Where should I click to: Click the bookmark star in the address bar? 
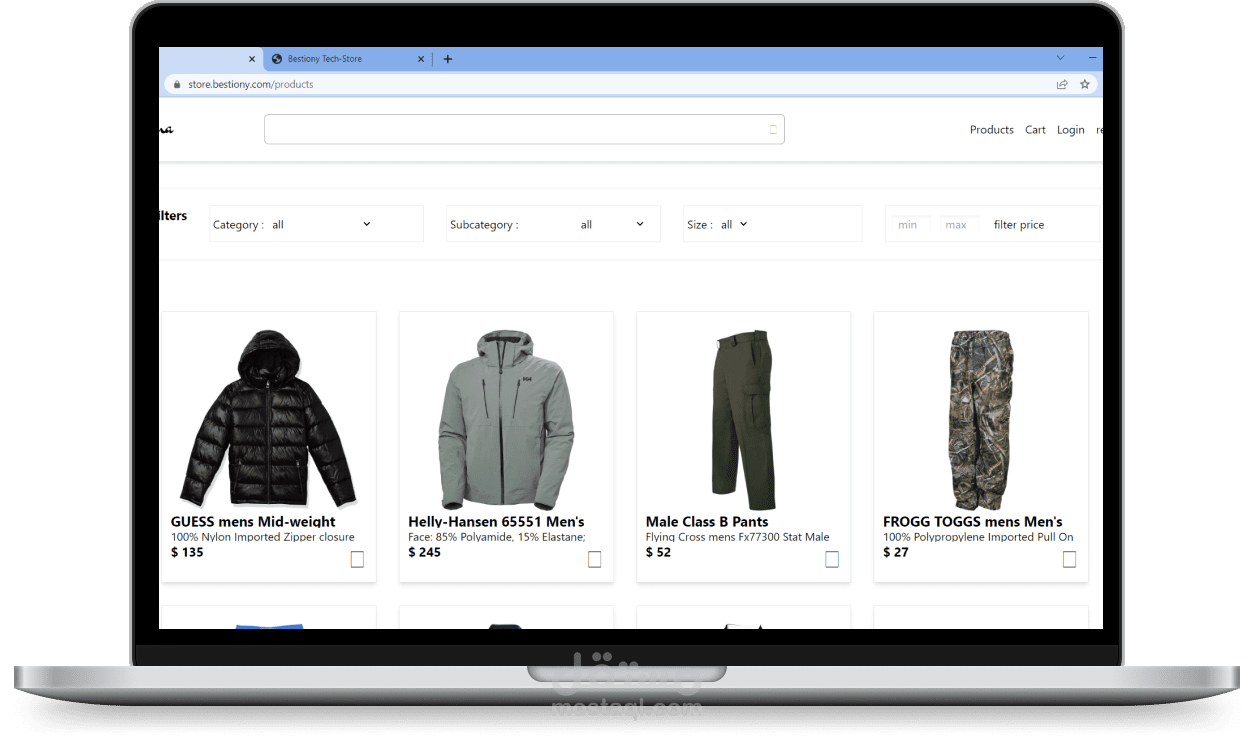tap(1085, 84)
